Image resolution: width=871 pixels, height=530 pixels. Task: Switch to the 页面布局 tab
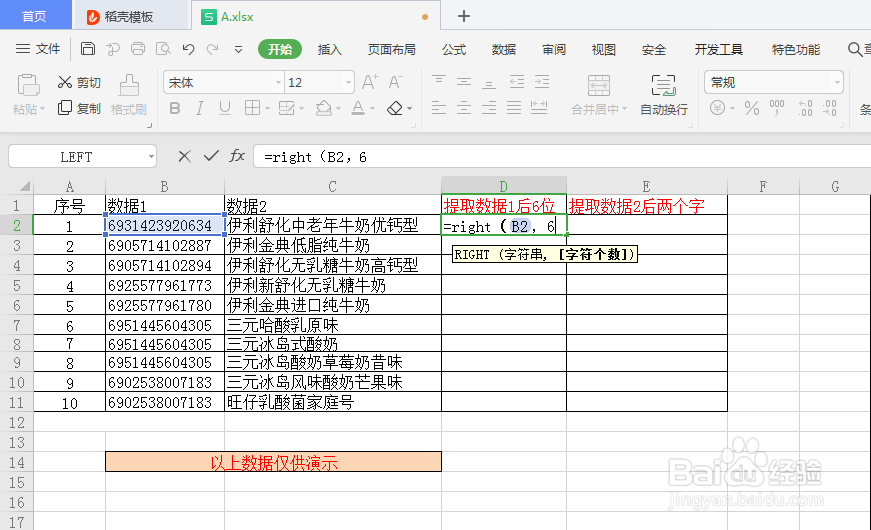pyautogui.click(x=392, y=49)
